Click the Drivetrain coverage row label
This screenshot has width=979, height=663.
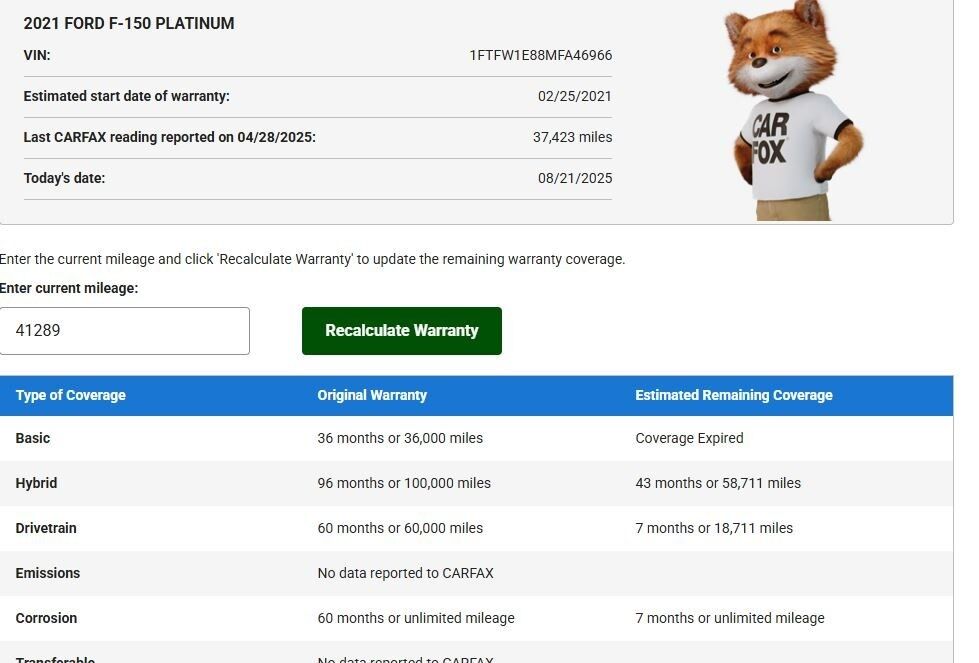click(x=46, y=528)
